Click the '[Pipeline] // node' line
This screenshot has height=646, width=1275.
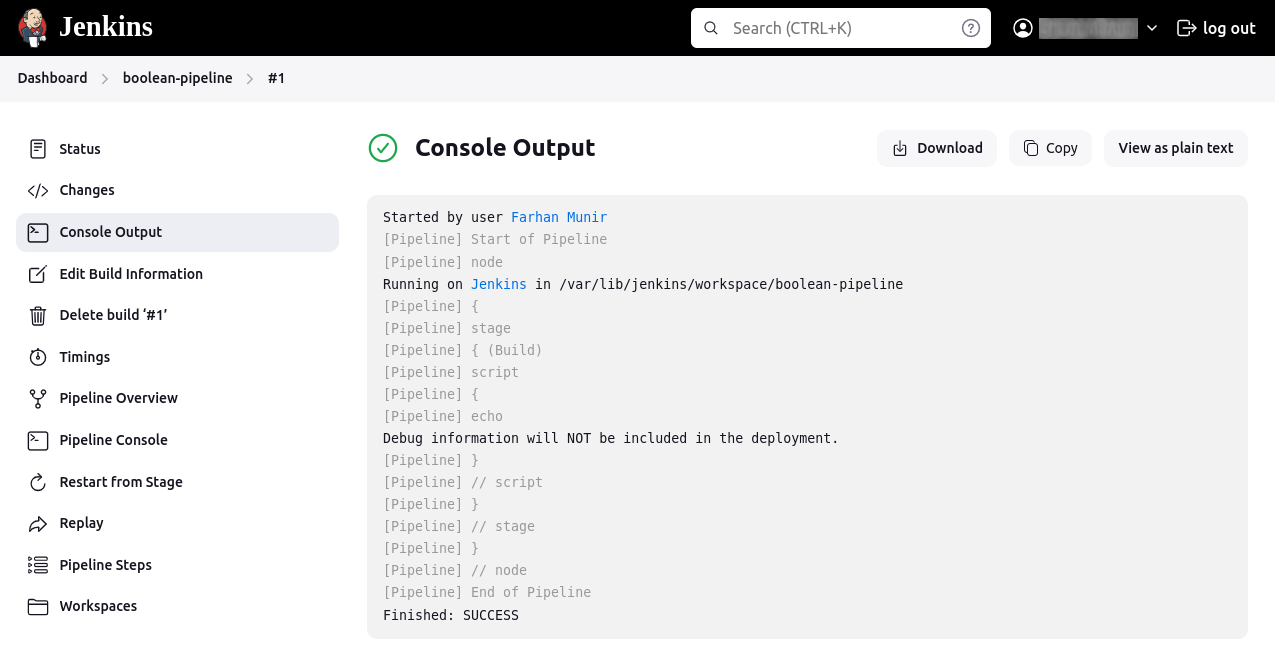point(455,570)
